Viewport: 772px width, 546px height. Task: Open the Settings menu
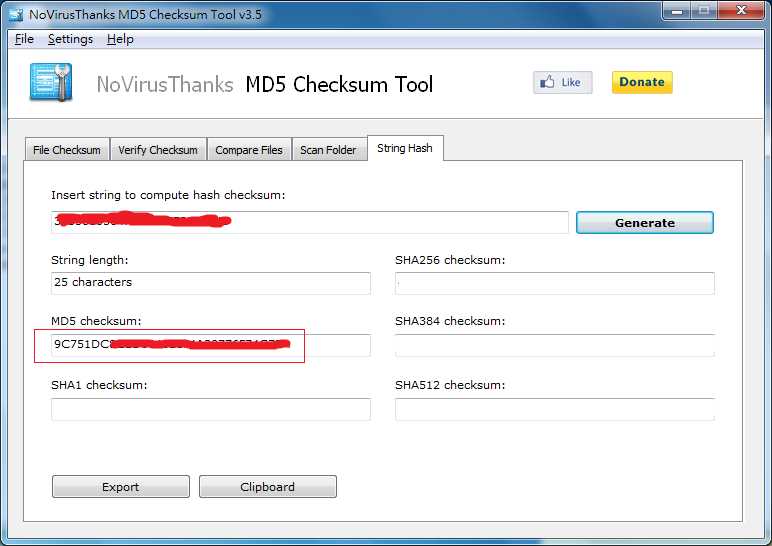click(70, 39)
